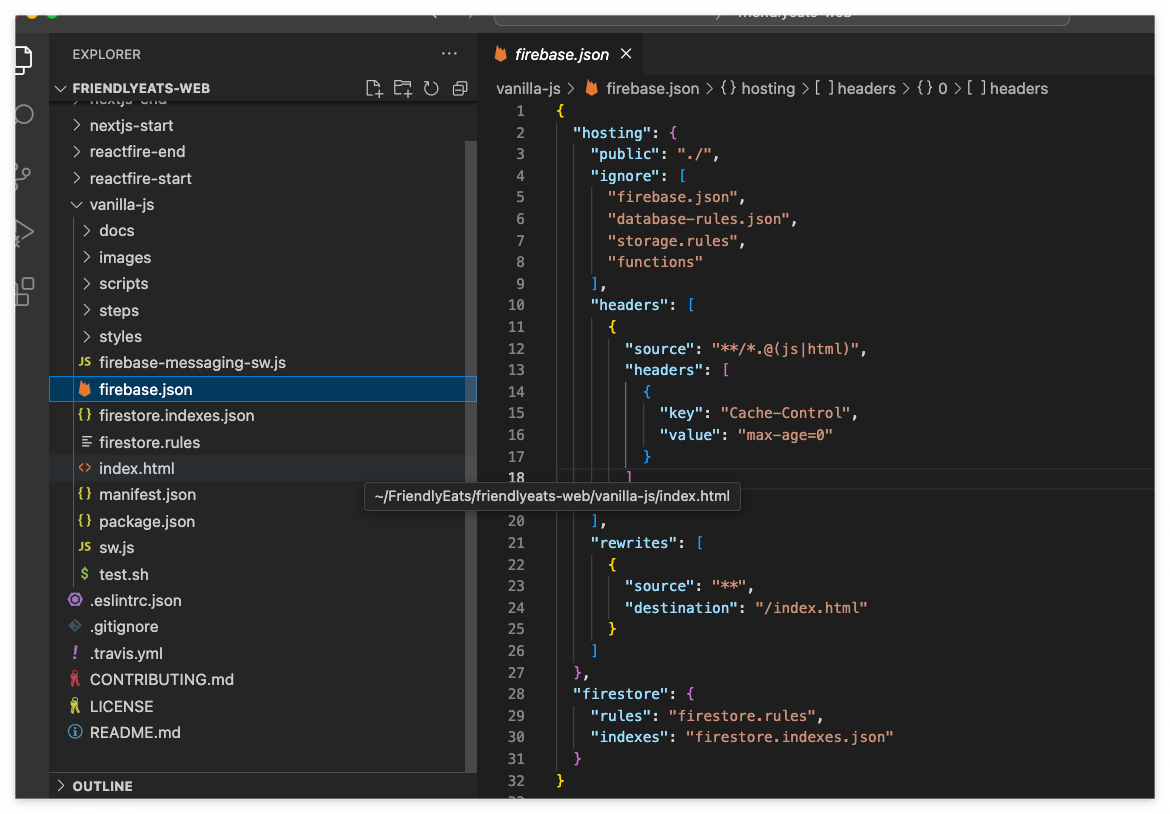Viewport: 1170px width, 814px height.
Task: Open manifest.json file
Action: coord(263,495)
